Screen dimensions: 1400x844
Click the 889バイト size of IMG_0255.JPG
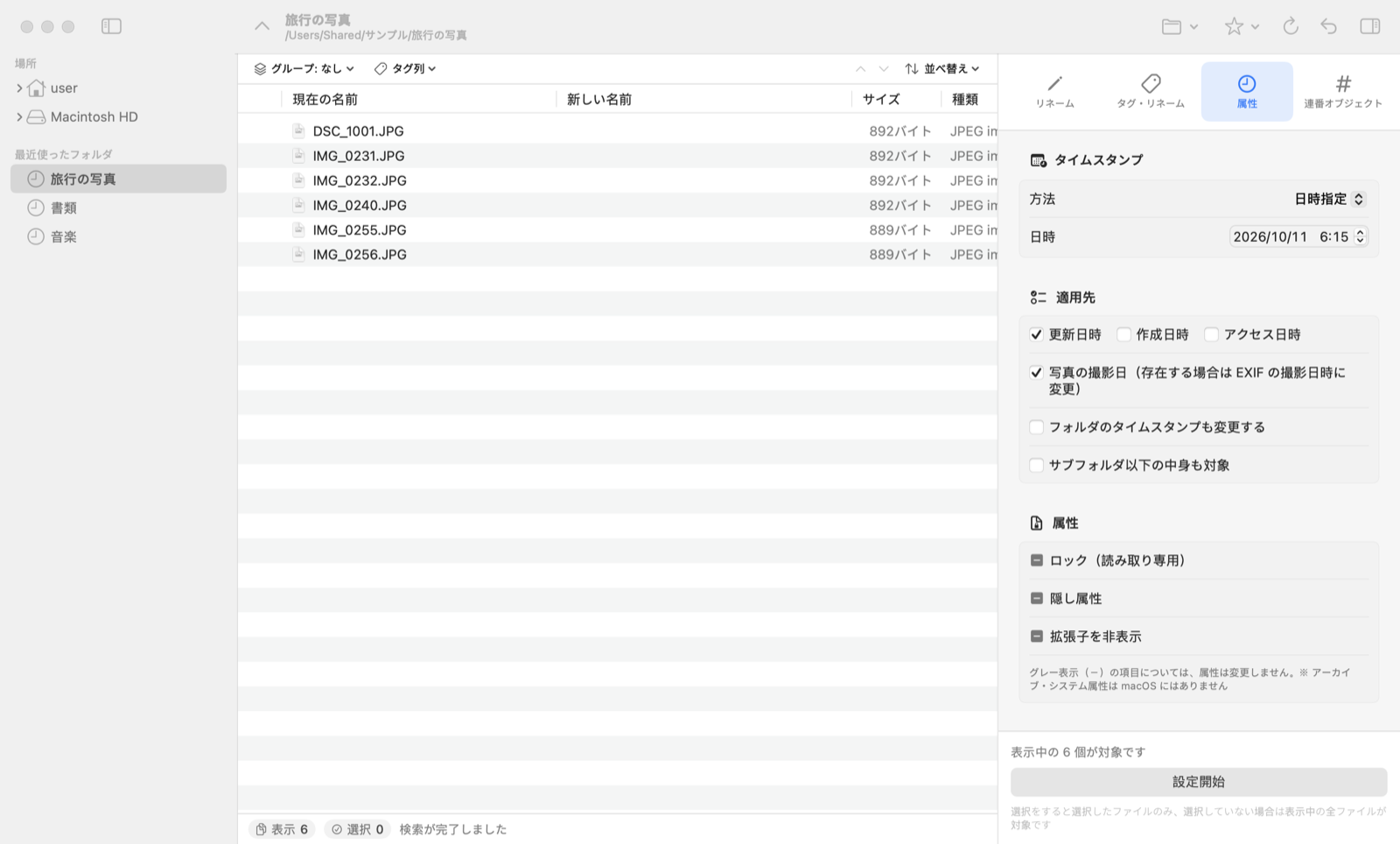[899, 229]
